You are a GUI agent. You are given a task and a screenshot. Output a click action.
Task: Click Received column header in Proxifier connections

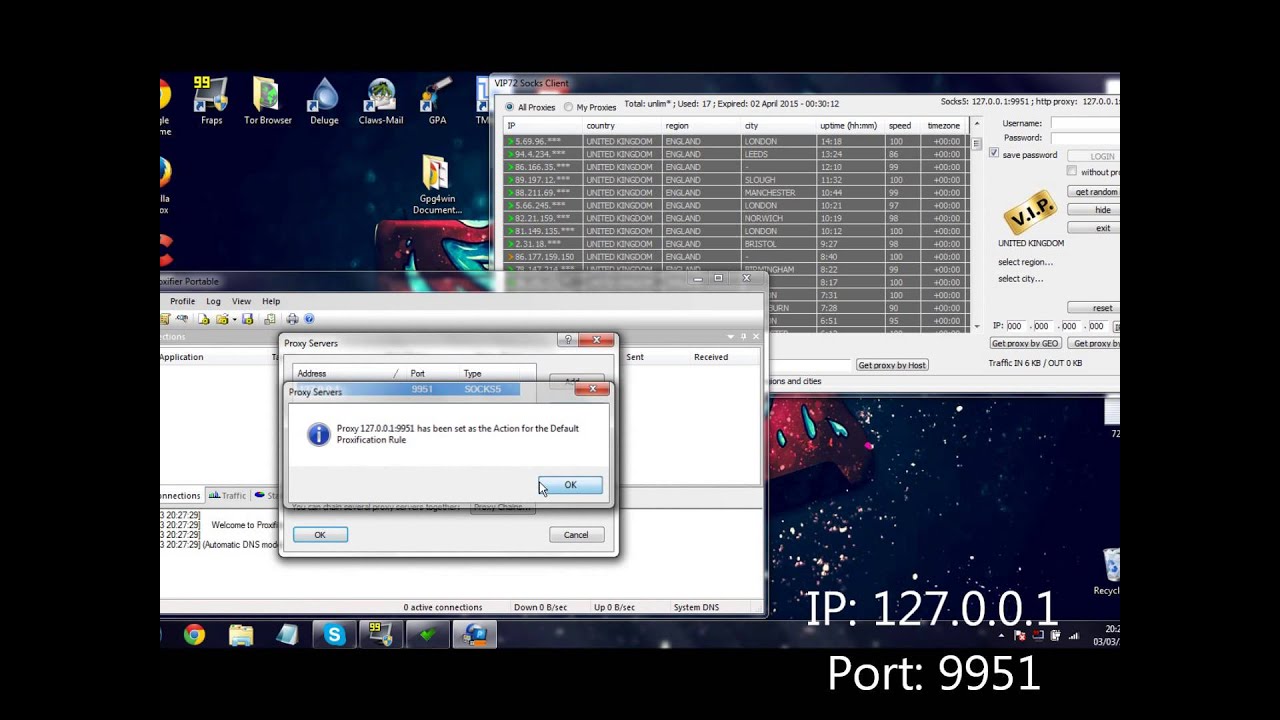pos(711,357)
